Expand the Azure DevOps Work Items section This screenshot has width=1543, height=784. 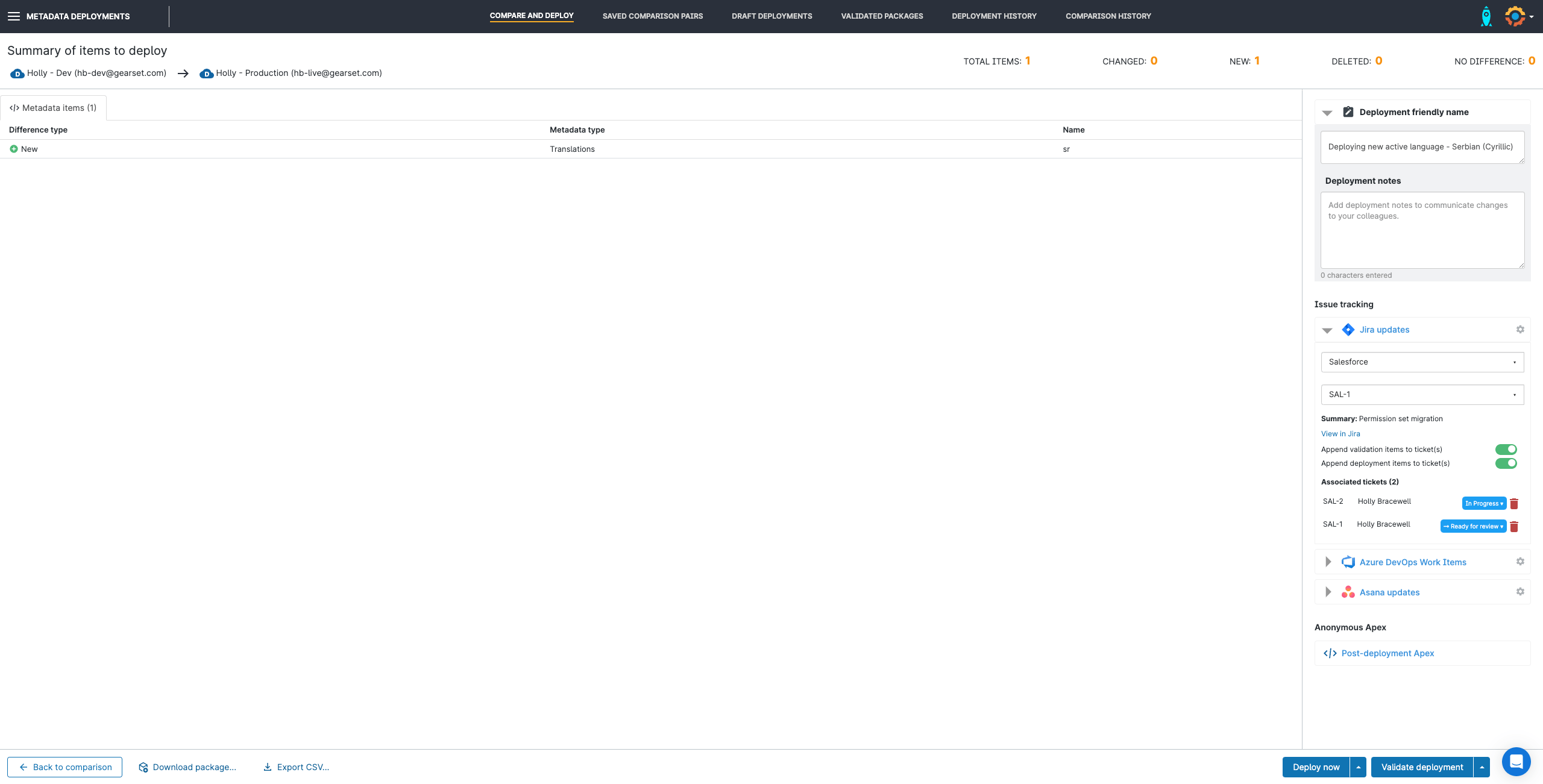[x=1328, y=561]
